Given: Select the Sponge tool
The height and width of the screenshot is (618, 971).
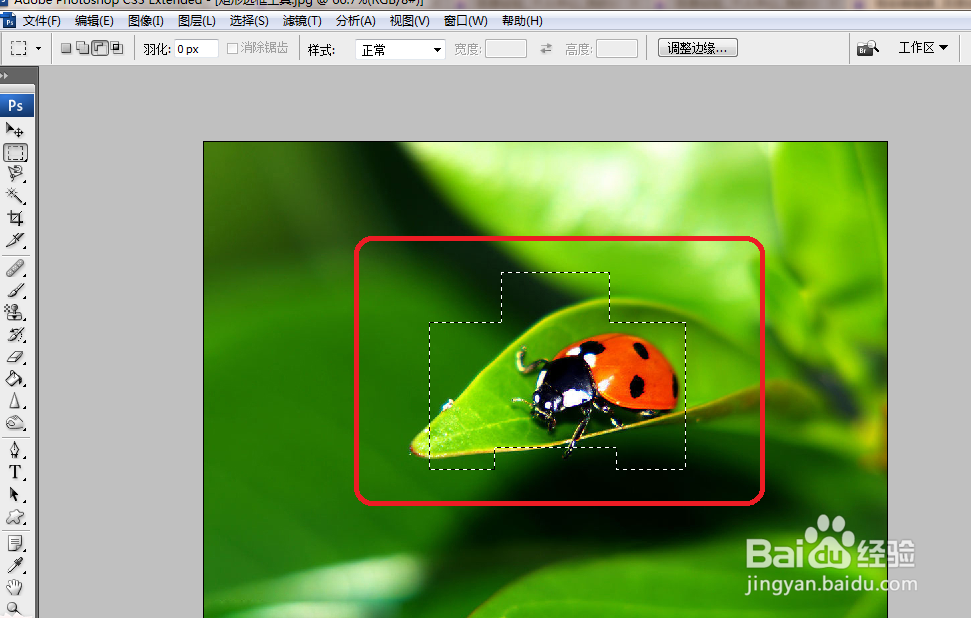Looking at the screenshot, I should pos(15,423).
